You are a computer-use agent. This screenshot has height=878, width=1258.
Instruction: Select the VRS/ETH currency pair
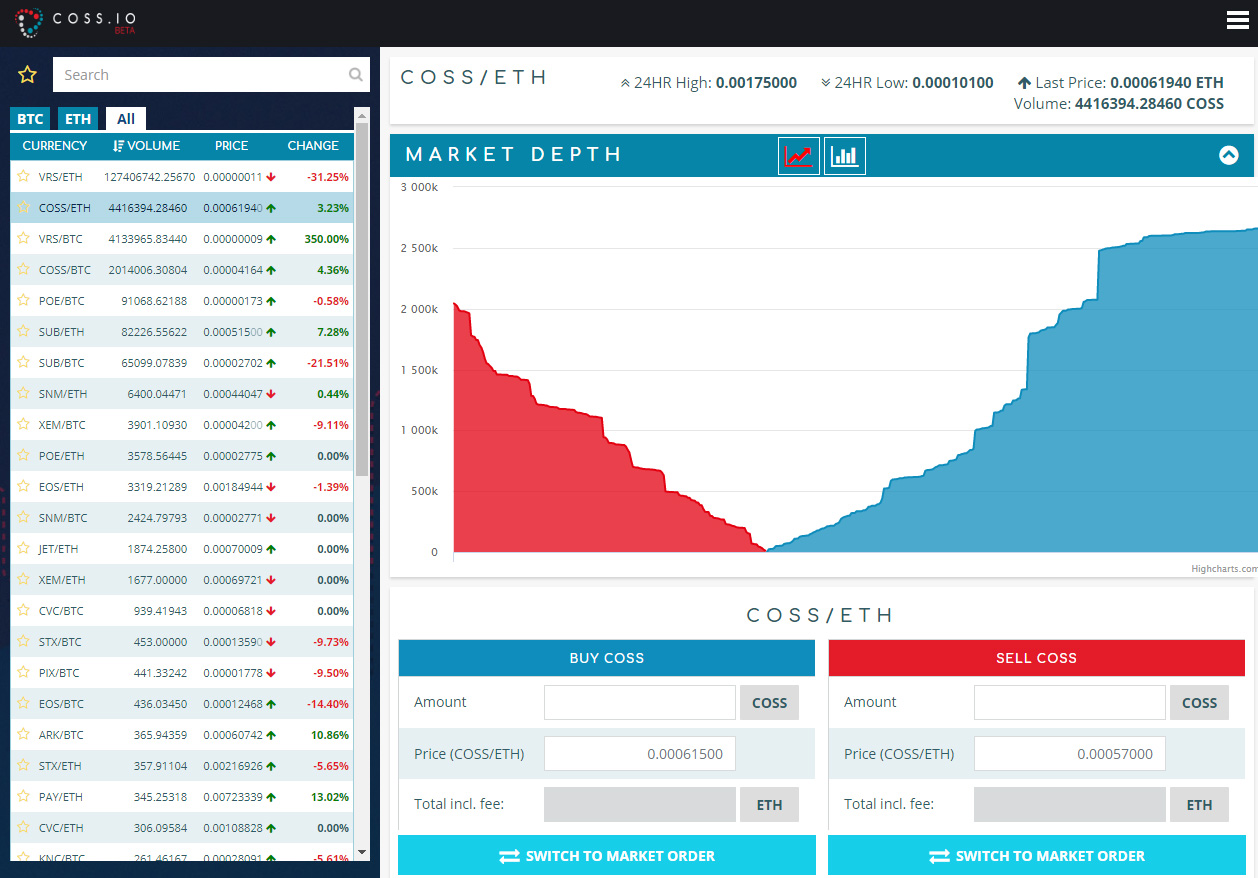pos(182,177)
